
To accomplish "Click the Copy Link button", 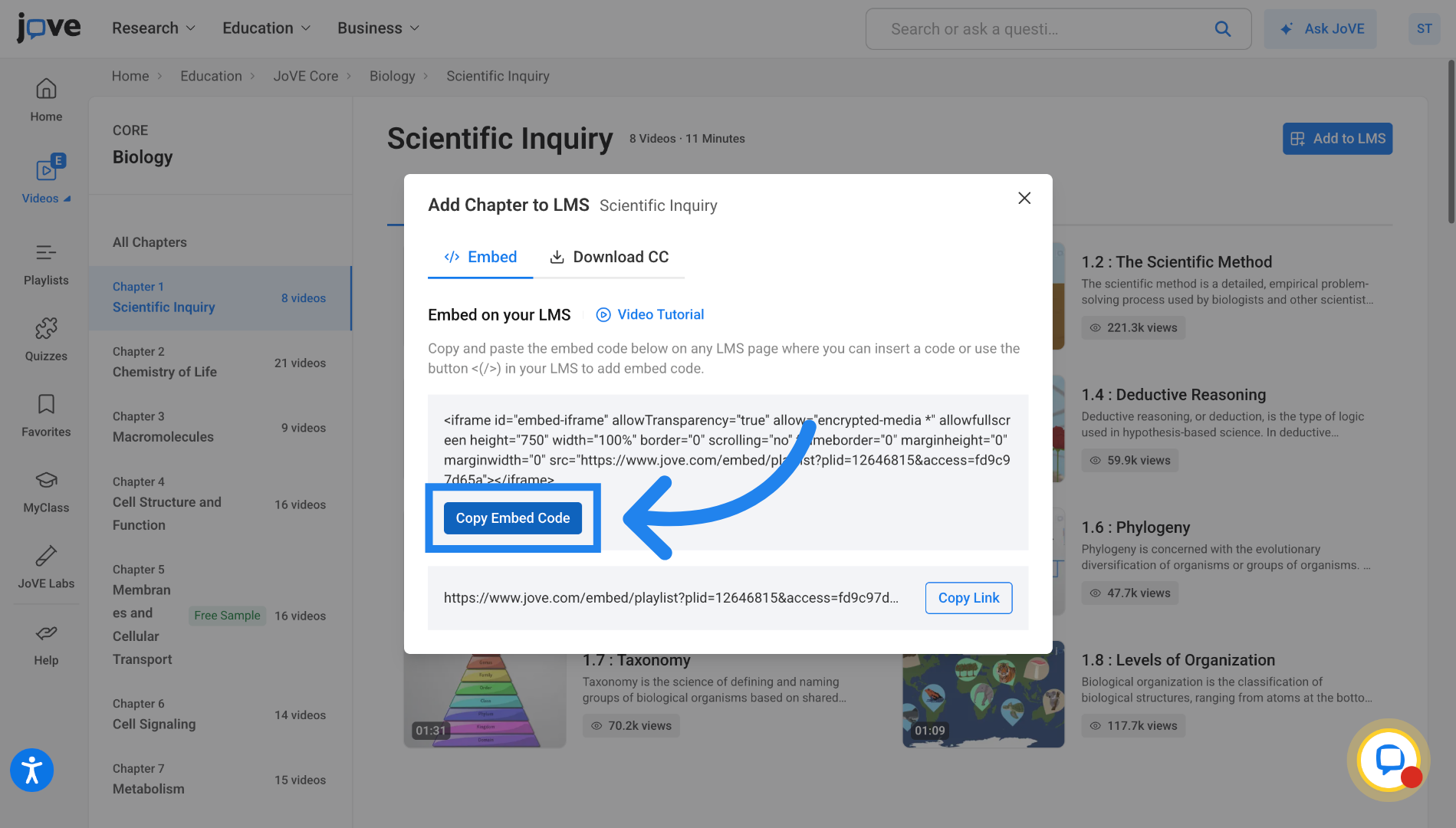I will 969,598.
